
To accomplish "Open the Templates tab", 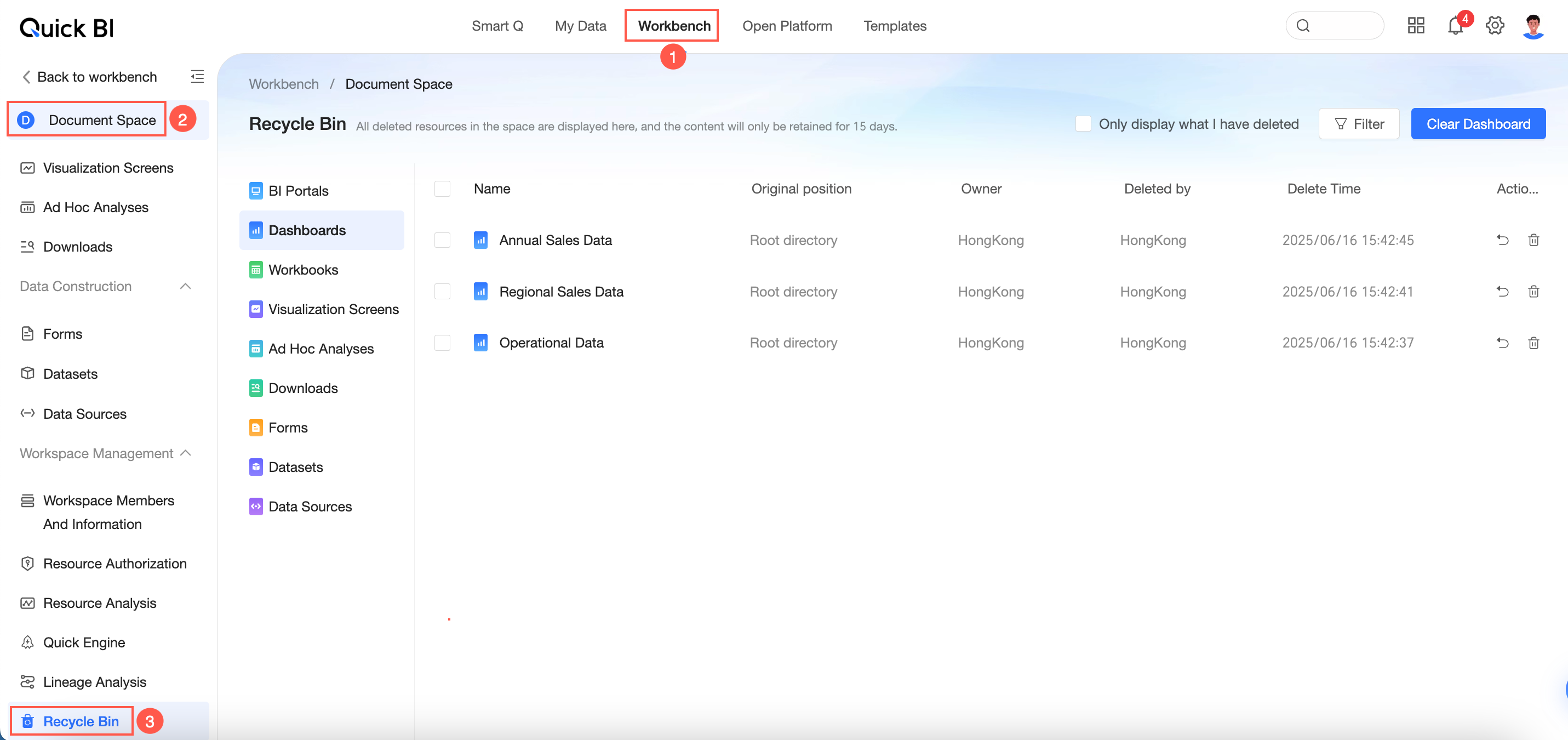I will (x=894, y=26).
